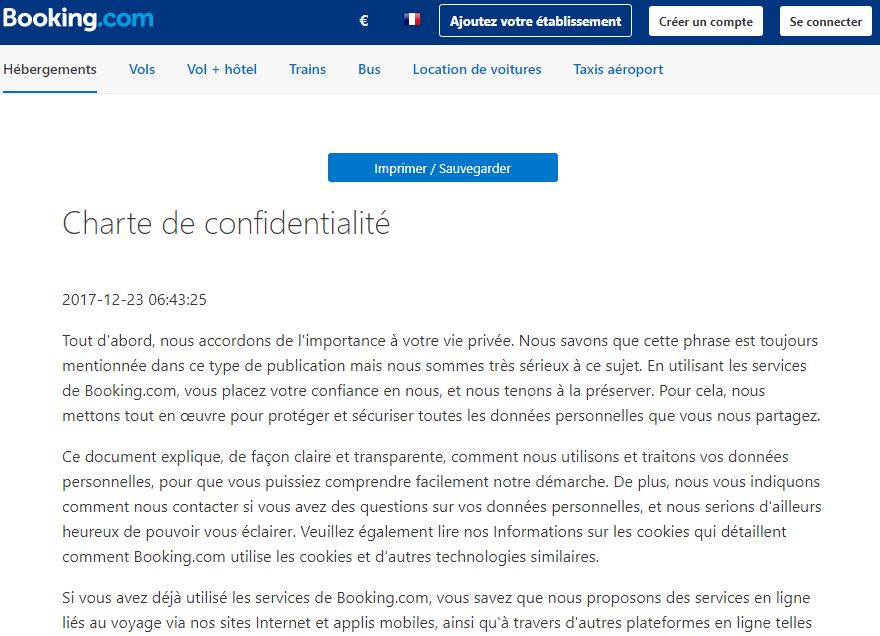880x636 pixels.
Task: Switch to Vol + hôtel tab
Action: tap(222, 70)
